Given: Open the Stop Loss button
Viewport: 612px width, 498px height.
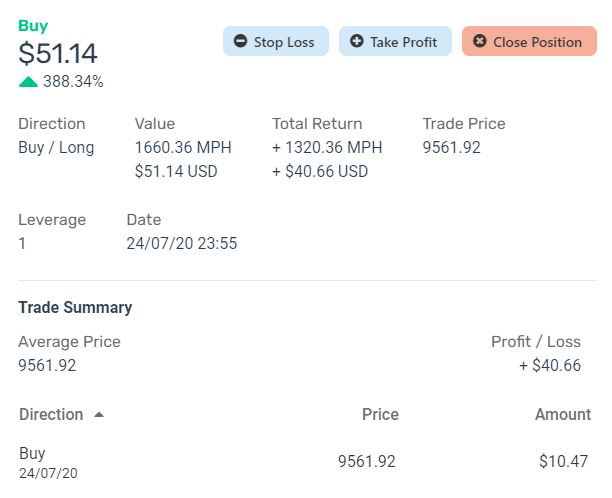Looking at the screenshot, I should (x=276, y=41).
